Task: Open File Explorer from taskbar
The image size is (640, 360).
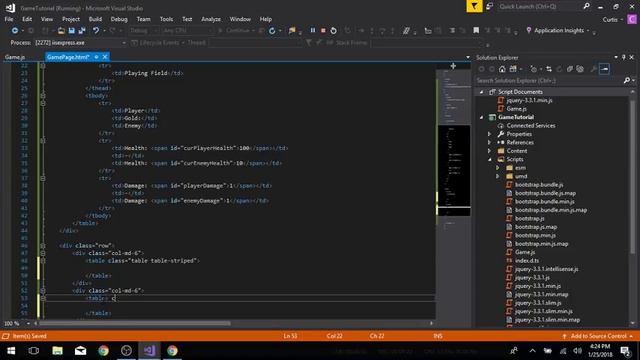Action: pyautogui.click(x=57, y=351)
